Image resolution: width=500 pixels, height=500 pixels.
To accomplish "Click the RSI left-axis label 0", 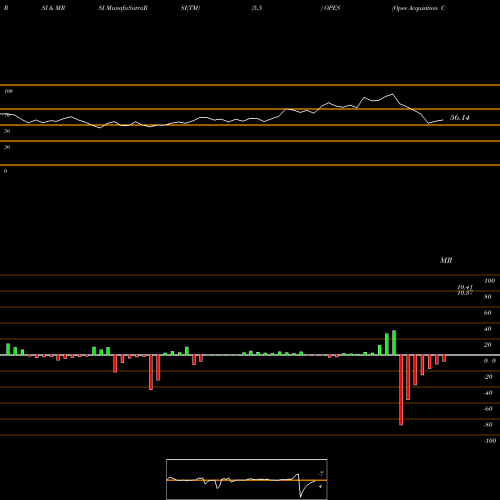I will pos(5,171).
